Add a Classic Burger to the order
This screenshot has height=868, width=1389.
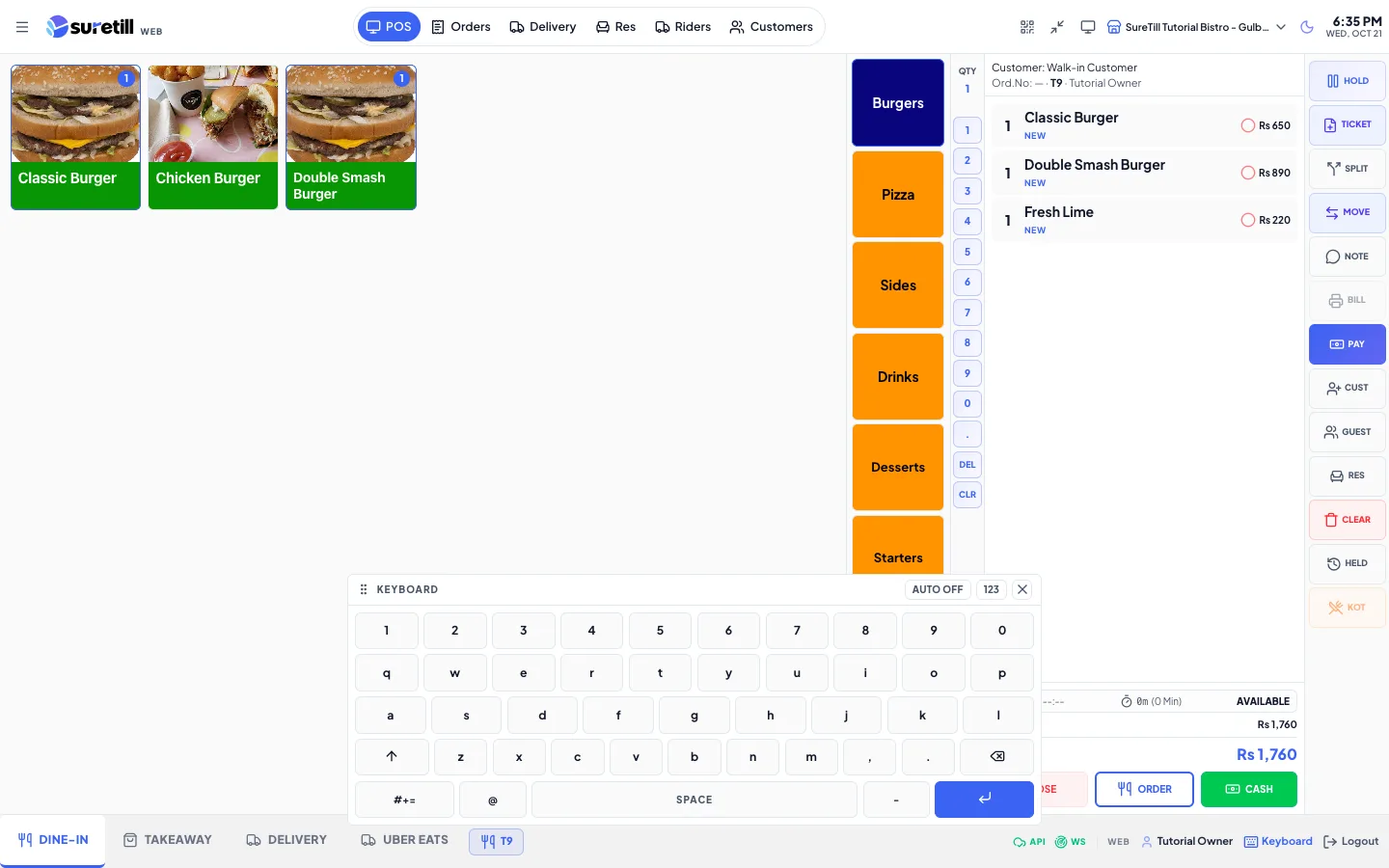click(x=75, y=137)
